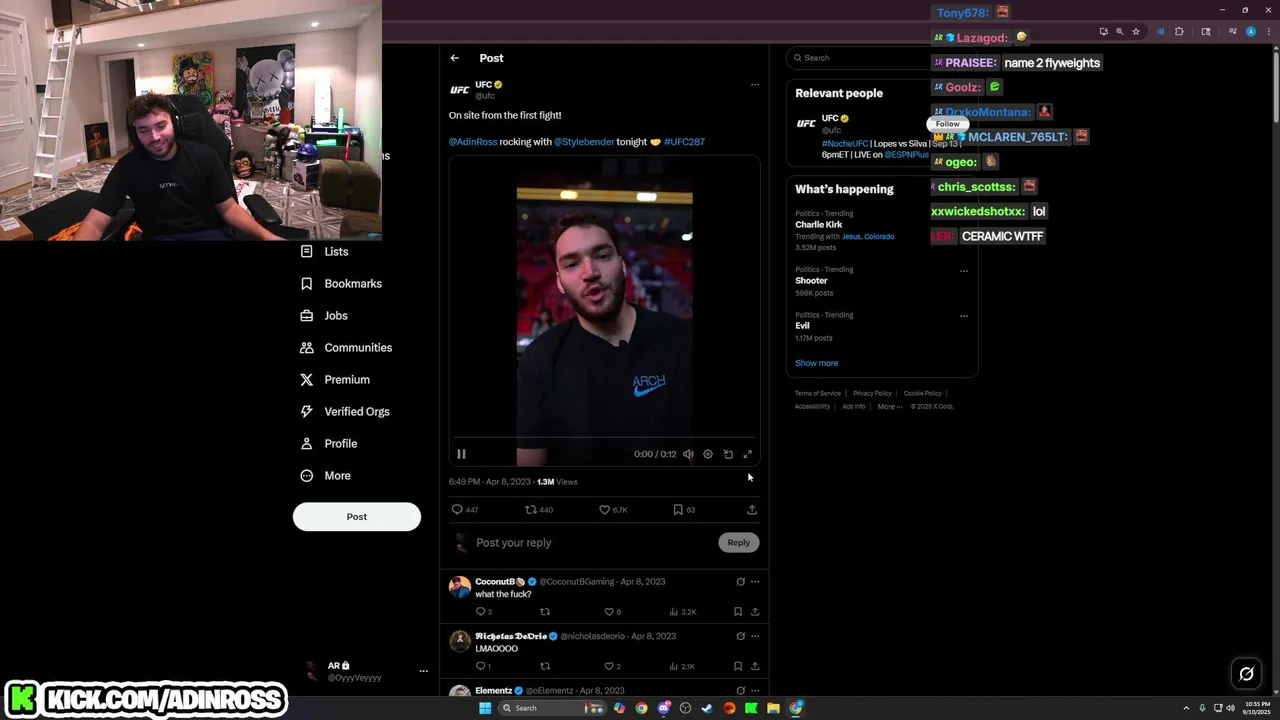Open CoconutB reply more options
This screenshot has height=720, width=1280.
tap(755, 582)
